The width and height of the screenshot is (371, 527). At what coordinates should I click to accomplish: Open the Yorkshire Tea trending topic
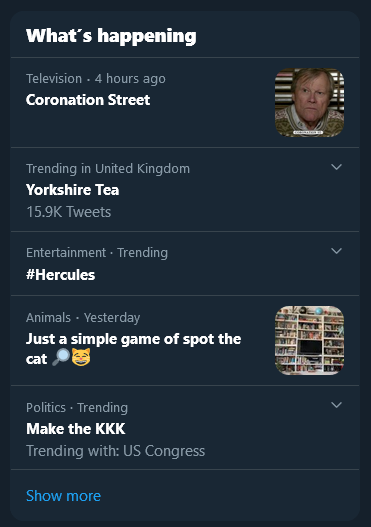point(73,190)
